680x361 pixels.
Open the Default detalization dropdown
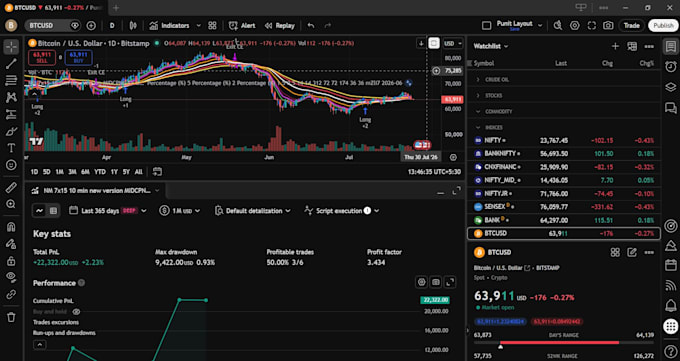pos(253,211)
